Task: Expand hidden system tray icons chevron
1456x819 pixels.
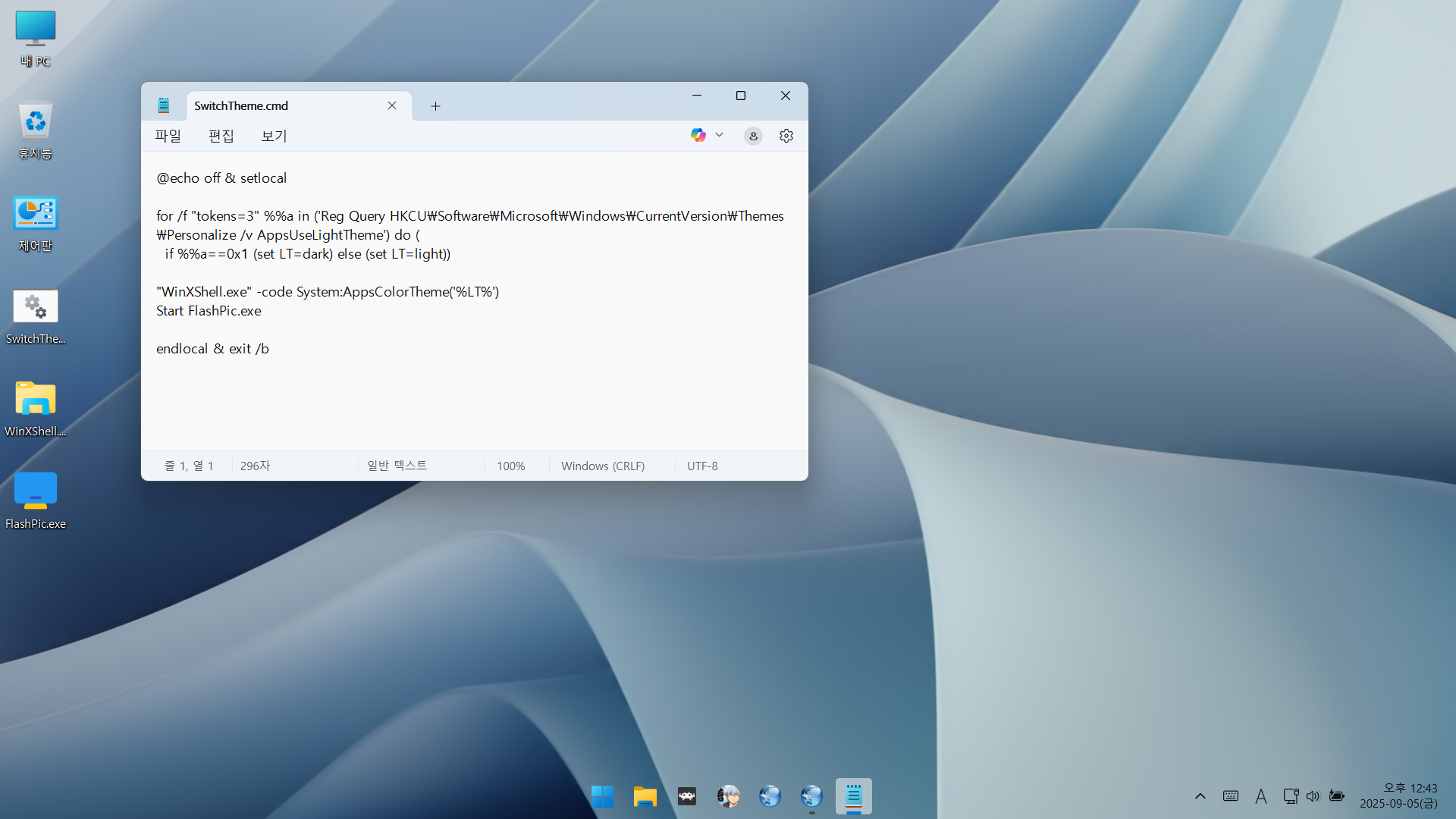Action: (x=1200, y=796)
